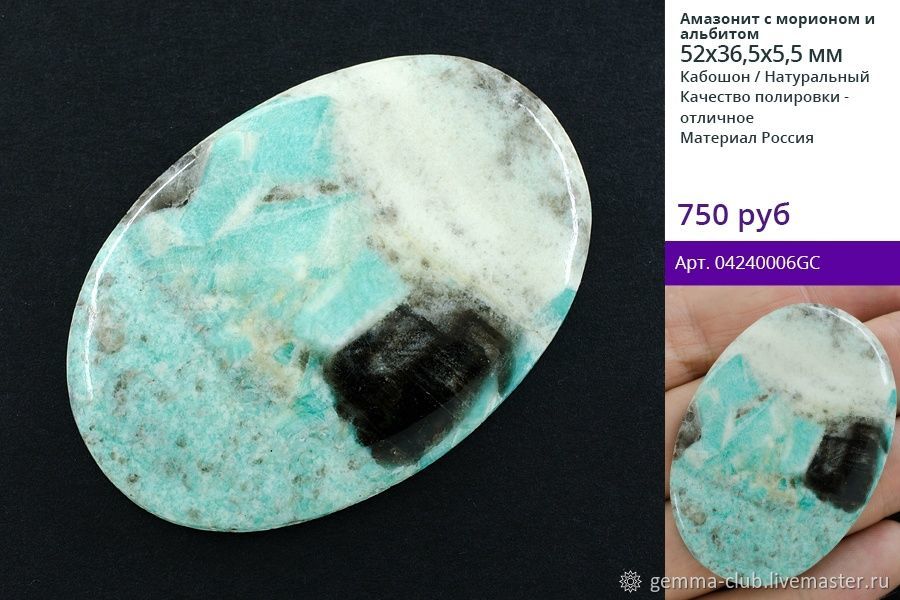The image size is (900, 600).
Task: Click the Livemaster snowflake logo in watermark
Action: 630,581
